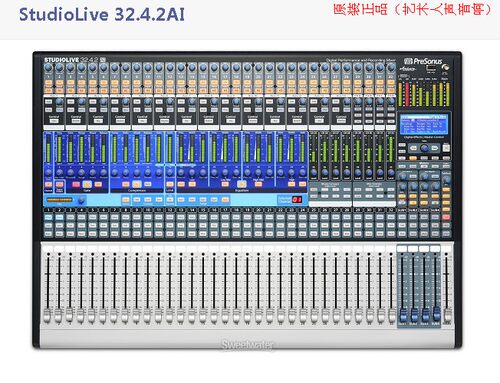Image resolution: width=500 pixels, height=383 pixels.
Task: Click the red two-digit channel display
Action: 297,199
